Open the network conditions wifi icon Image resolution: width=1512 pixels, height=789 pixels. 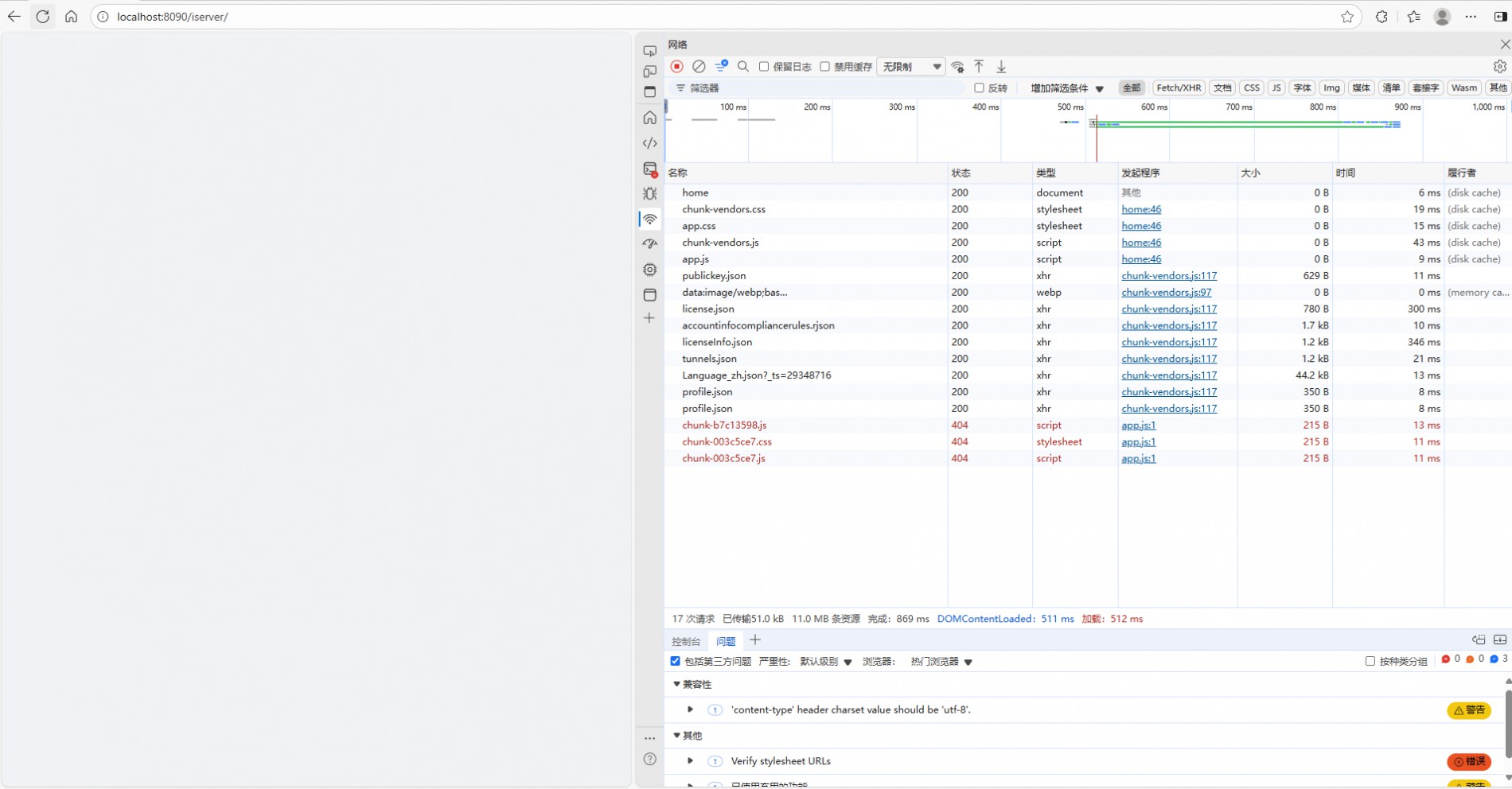[957, 67]
